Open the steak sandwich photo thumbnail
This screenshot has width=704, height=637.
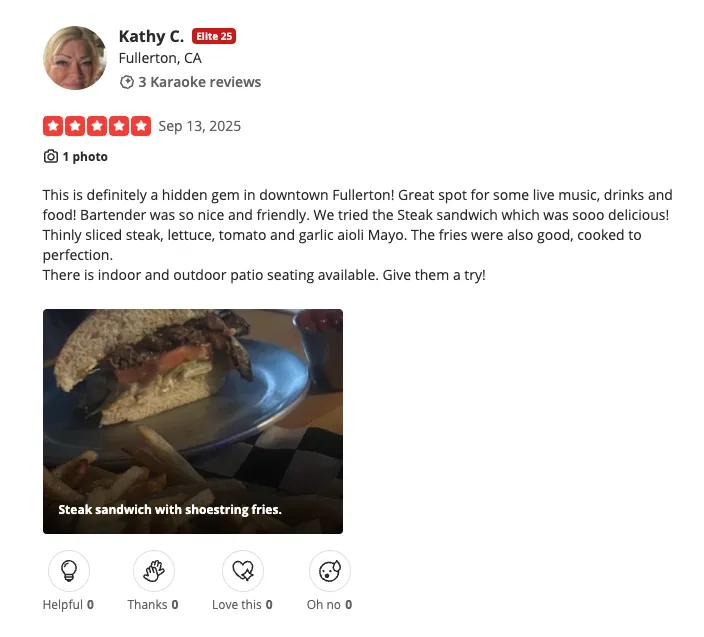[193, 421]
